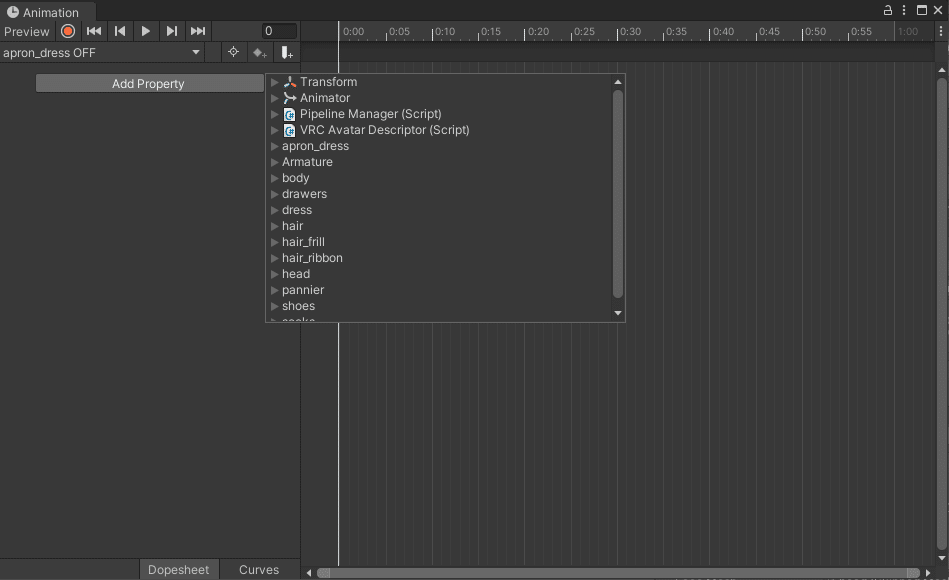Expand the apron_dress child object
This screenshot has height=580, width=949.
click(274, 146)
